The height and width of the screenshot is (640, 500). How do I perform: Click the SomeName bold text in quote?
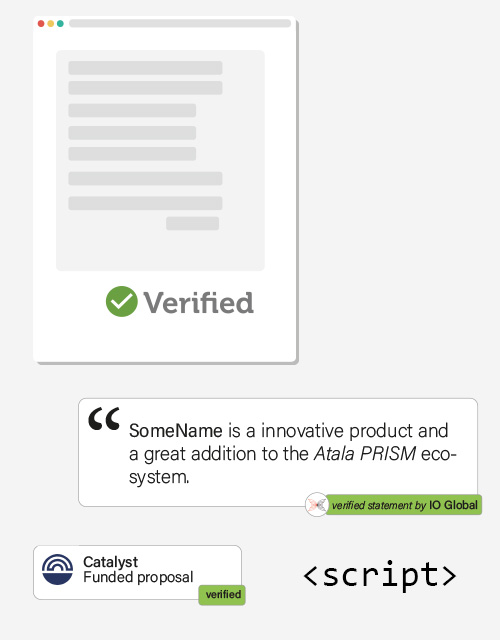(x=176, y=431)
